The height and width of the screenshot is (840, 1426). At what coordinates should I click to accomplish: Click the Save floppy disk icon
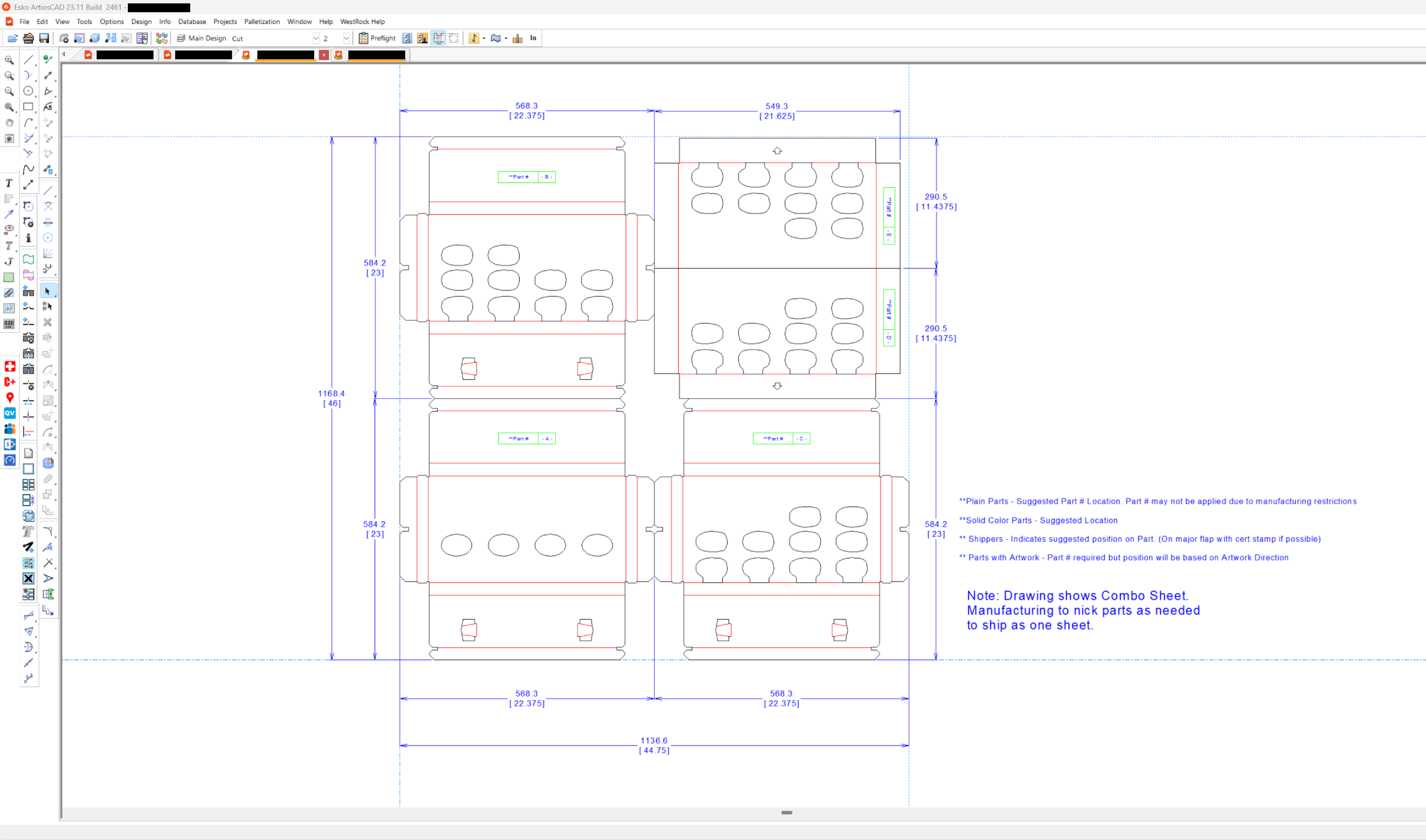pyautogui.click(x=44, y=38)
